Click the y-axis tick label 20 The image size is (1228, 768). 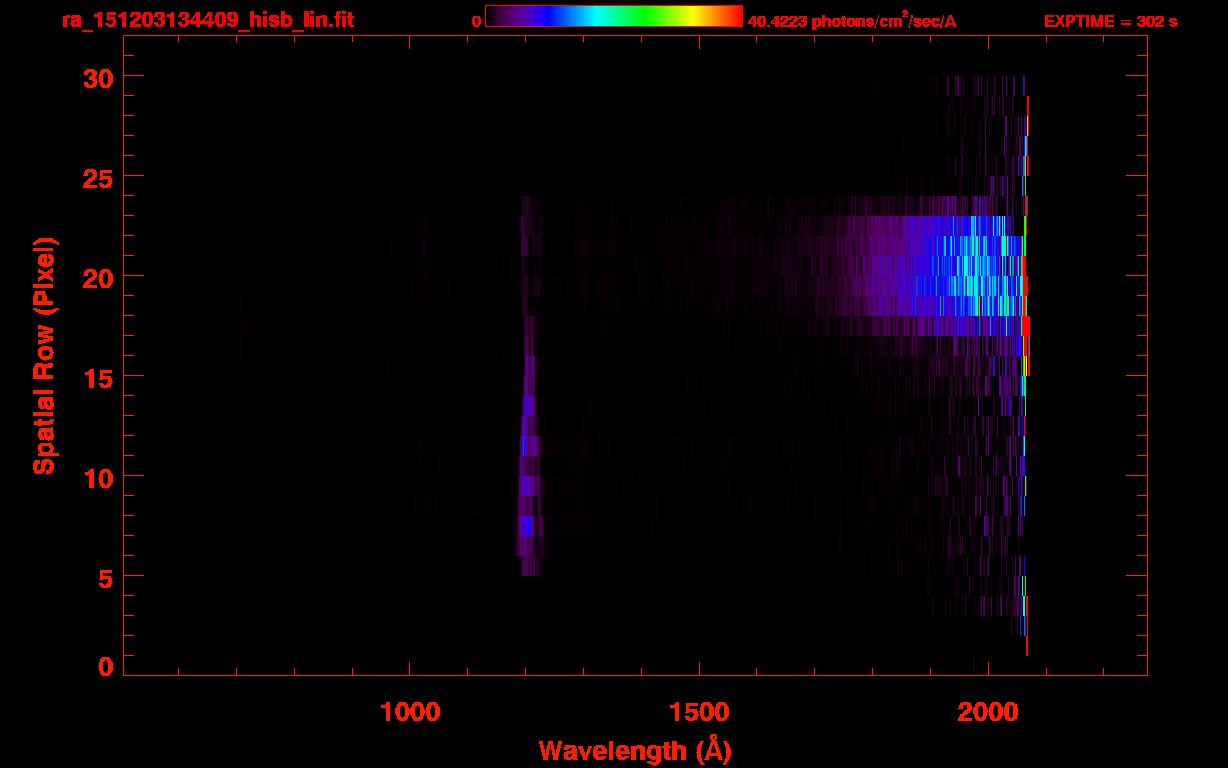coord(98,276)
